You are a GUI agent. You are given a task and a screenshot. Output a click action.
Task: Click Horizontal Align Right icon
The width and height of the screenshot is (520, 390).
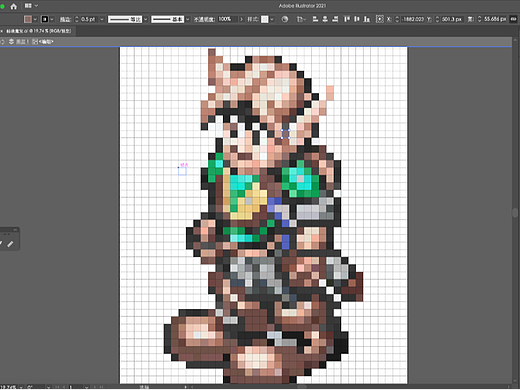(335, 19)
